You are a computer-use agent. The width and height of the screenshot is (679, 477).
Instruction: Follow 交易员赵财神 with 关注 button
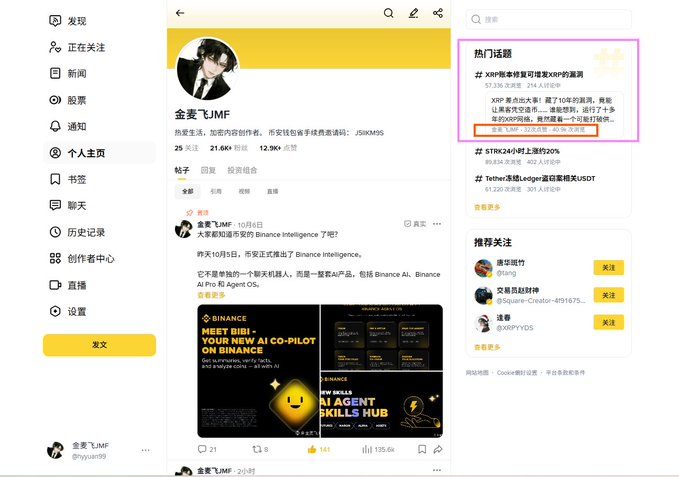tap(608, 295)
